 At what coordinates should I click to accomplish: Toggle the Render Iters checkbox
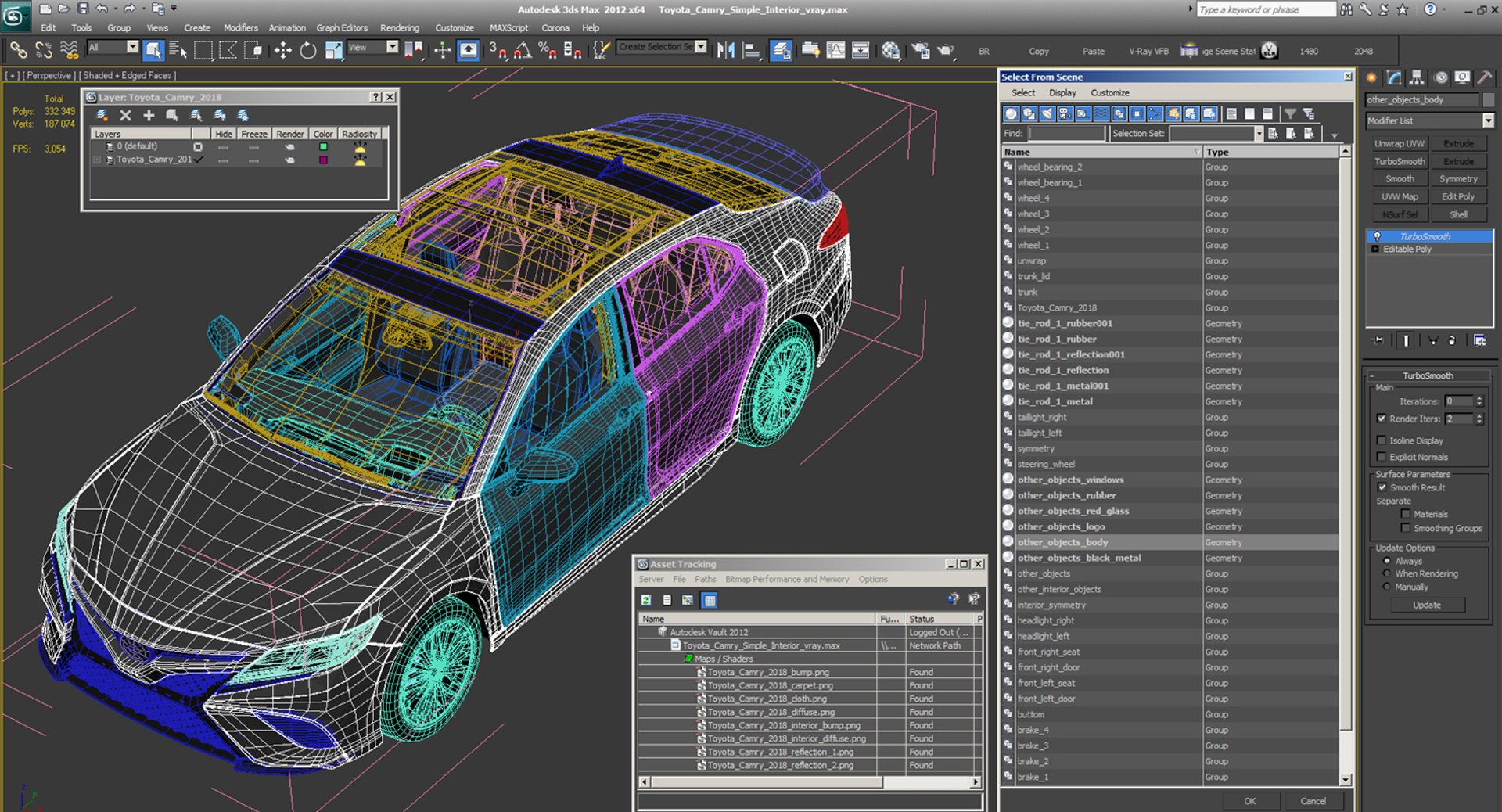coord(1382,419)
